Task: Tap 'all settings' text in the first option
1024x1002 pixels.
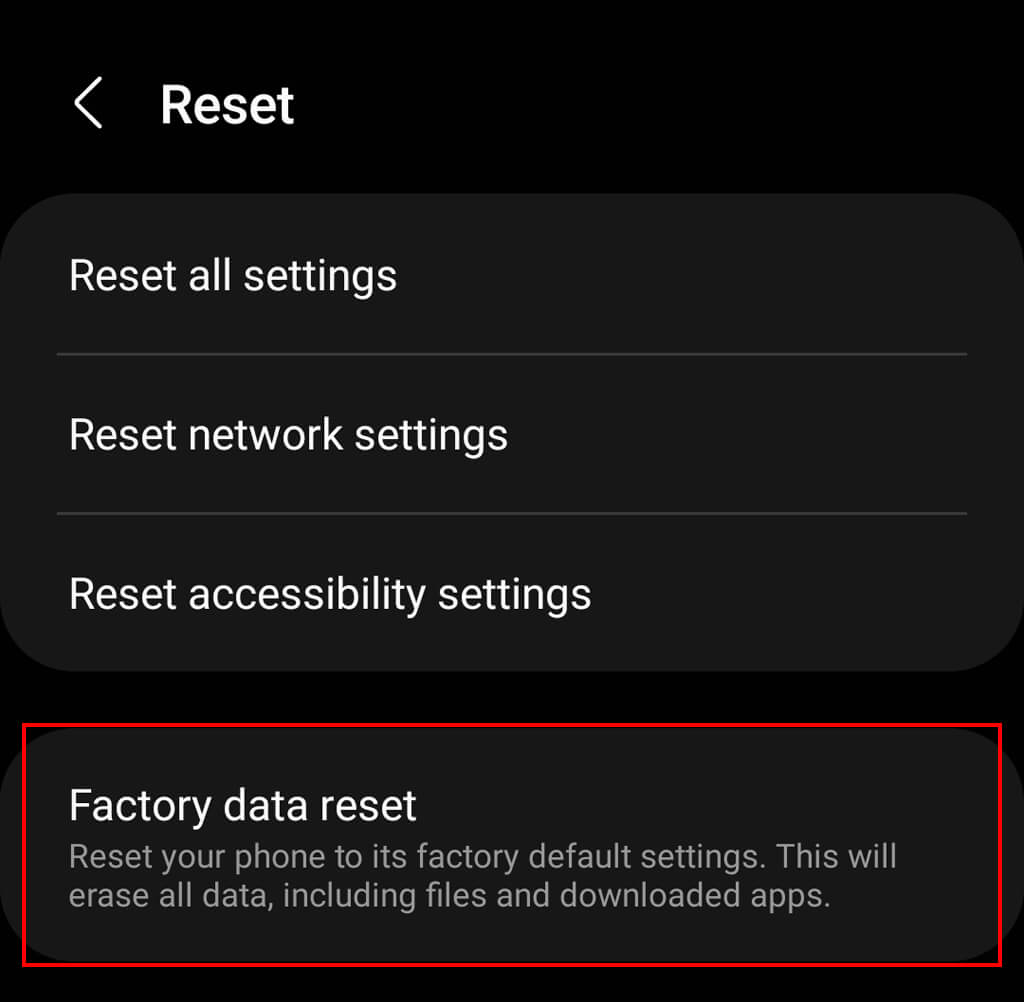Action: (293, 277)
